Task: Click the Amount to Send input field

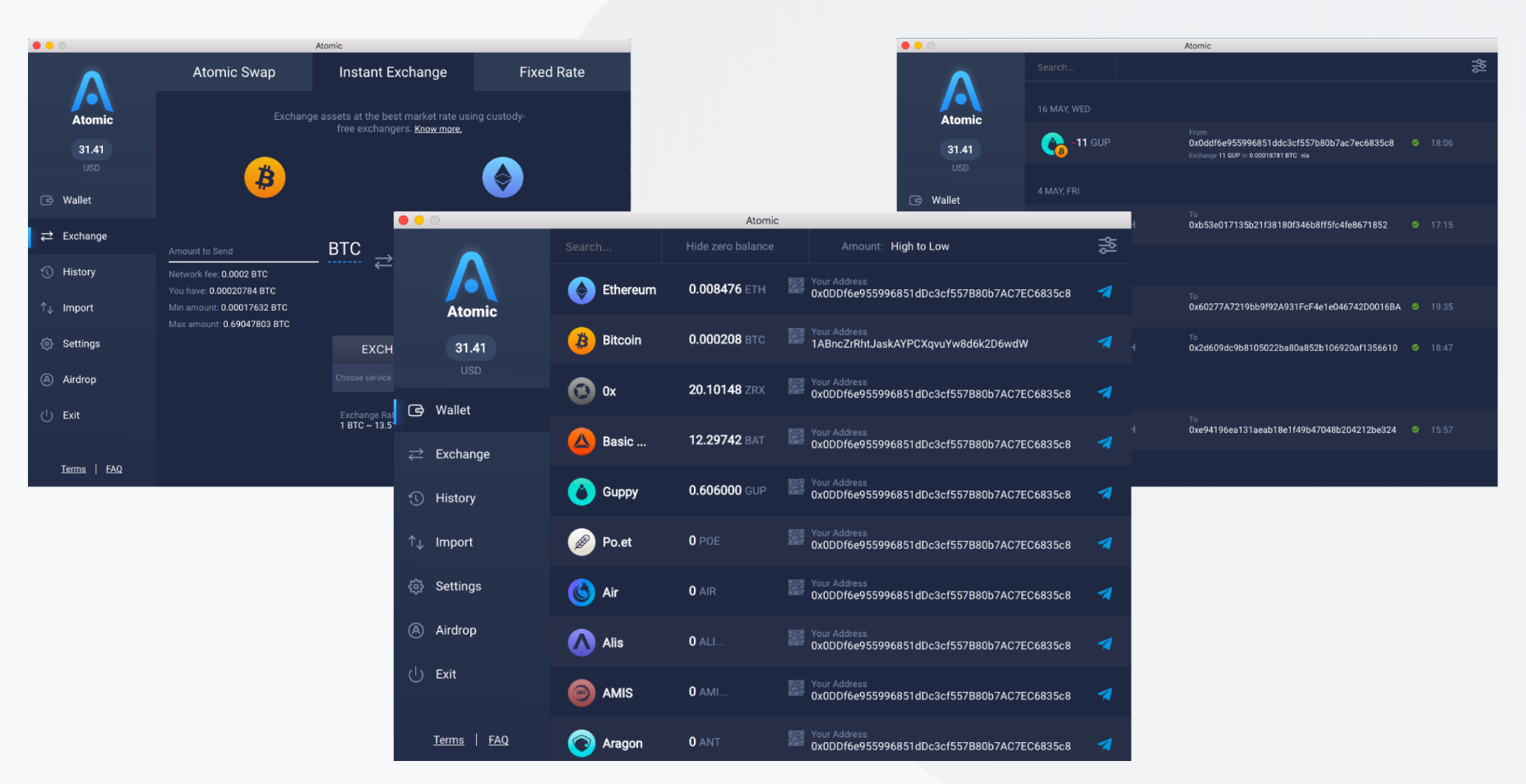Action: (x=243, y=251)
